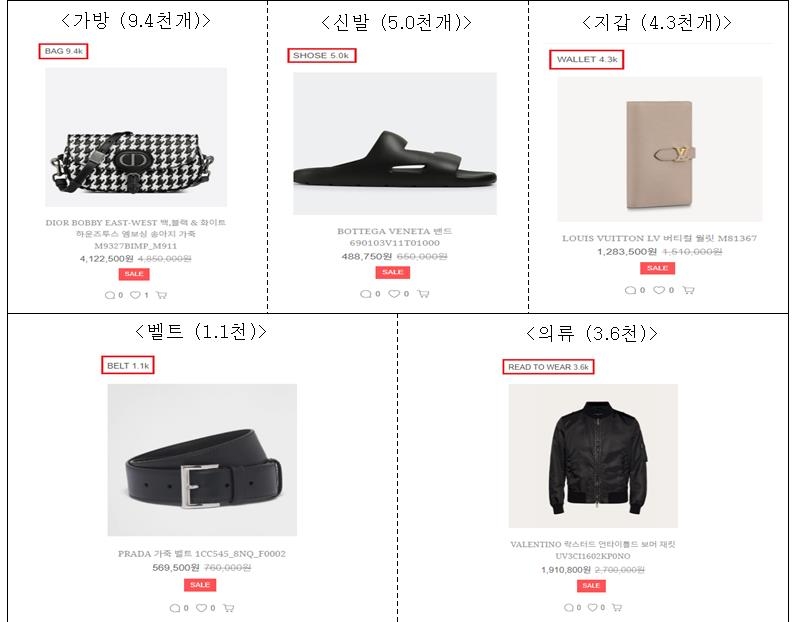
Task: Open the BAG 9.4k category
Action: pyautogui.click(x=63, y=52)
